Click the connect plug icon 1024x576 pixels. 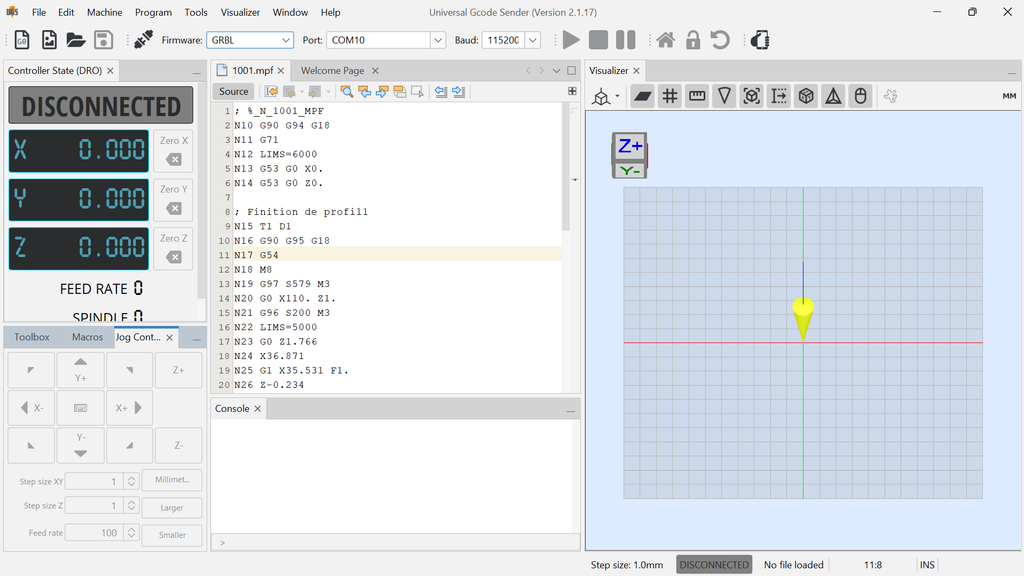(x=143, y=40)
